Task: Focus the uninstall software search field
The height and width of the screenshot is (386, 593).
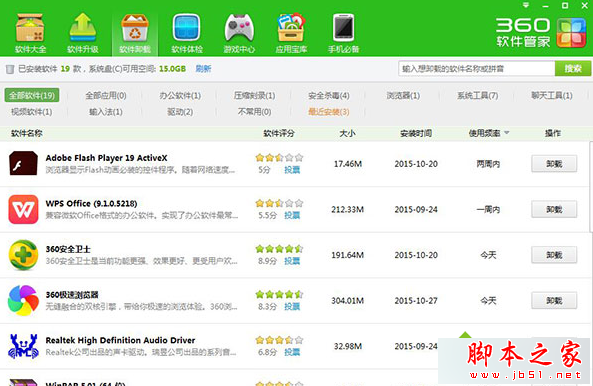Action: click(476, 69)
